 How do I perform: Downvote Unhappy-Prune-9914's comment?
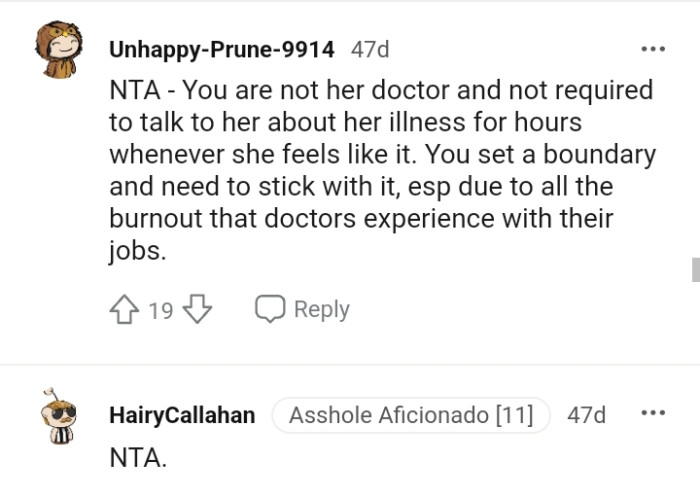click(198, 310)
